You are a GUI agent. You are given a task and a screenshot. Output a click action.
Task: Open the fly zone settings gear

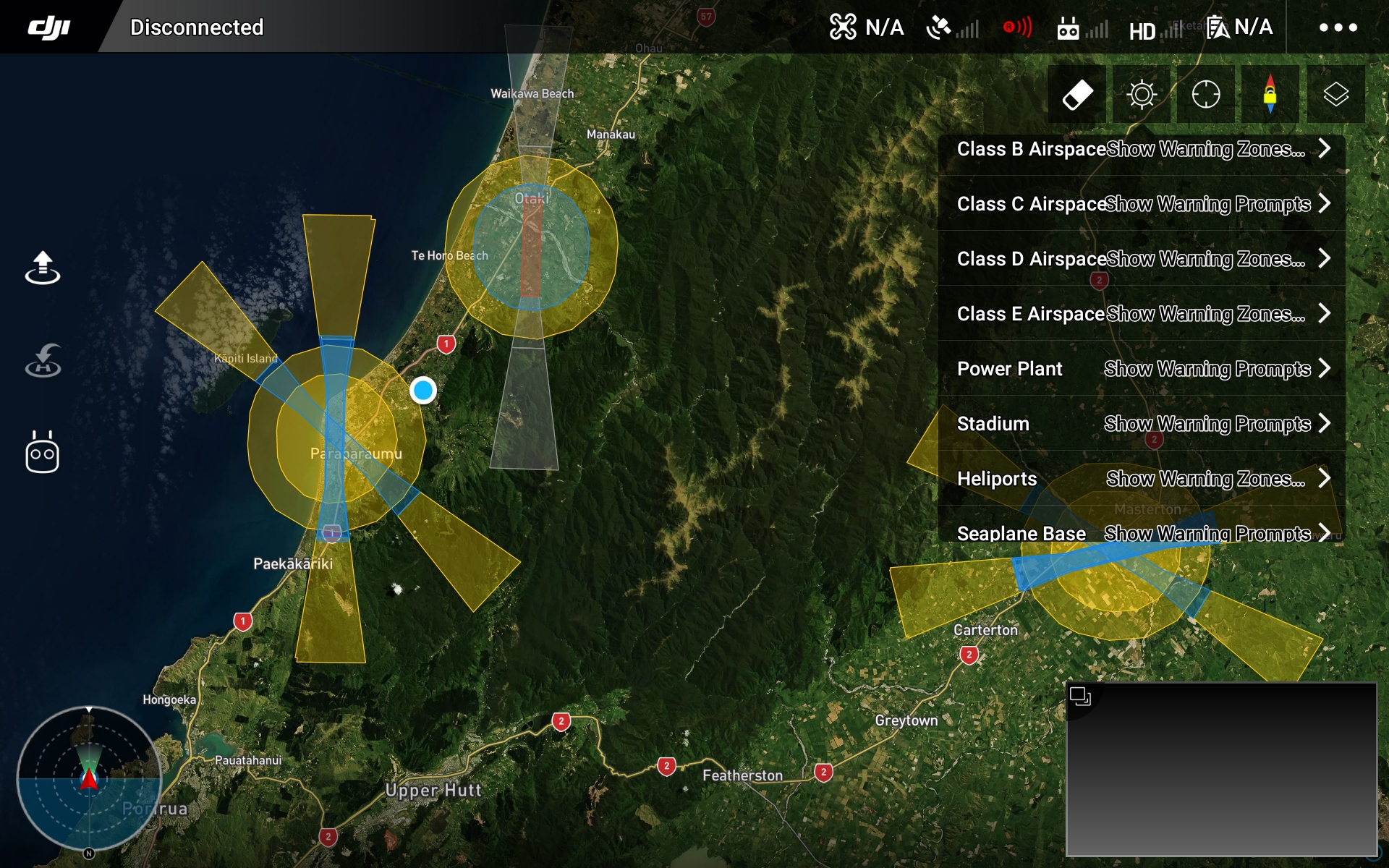coord(1142,94)
